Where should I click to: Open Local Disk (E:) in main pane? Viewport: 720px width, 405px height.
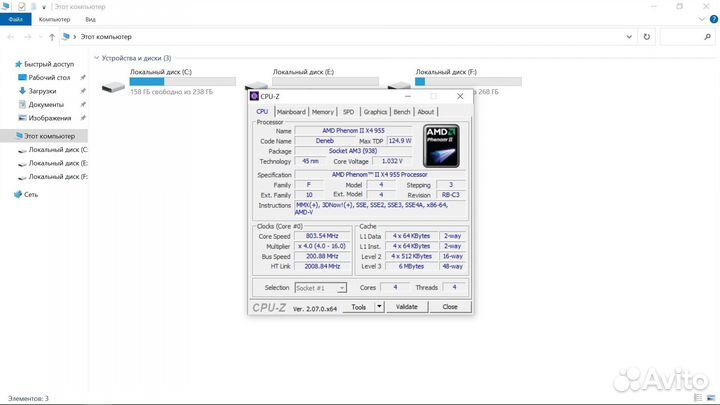coord(258,82)
